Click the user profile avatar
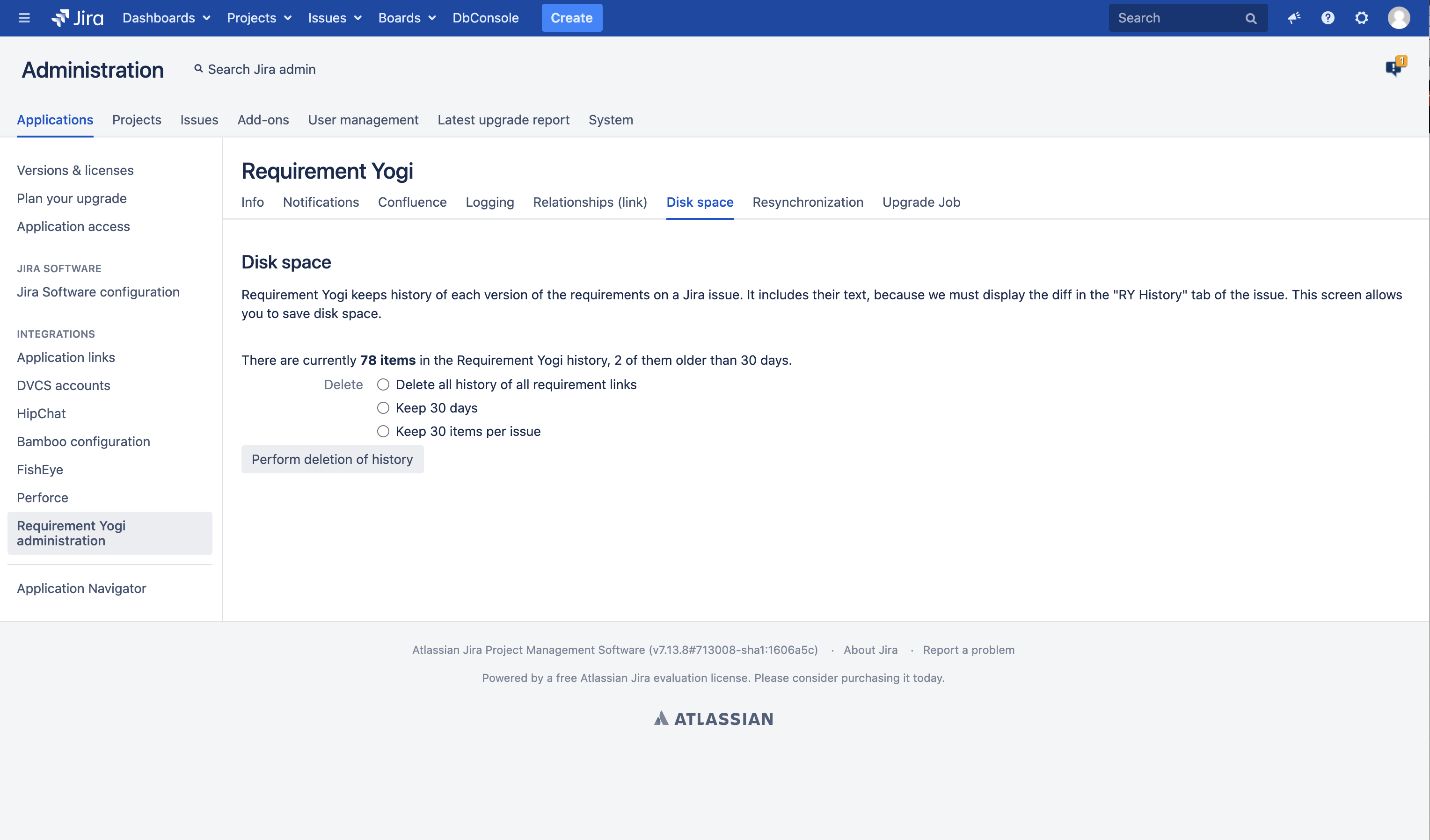This screenshot has height=840, width=1430. tap(1398, 18)
